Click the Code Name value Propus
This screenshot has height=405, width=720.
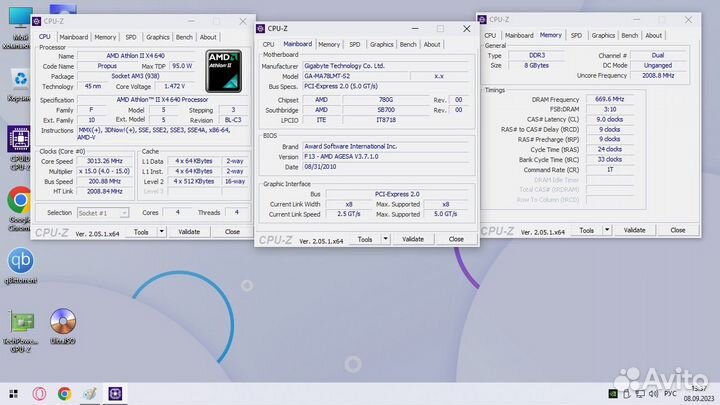[107, 66]
